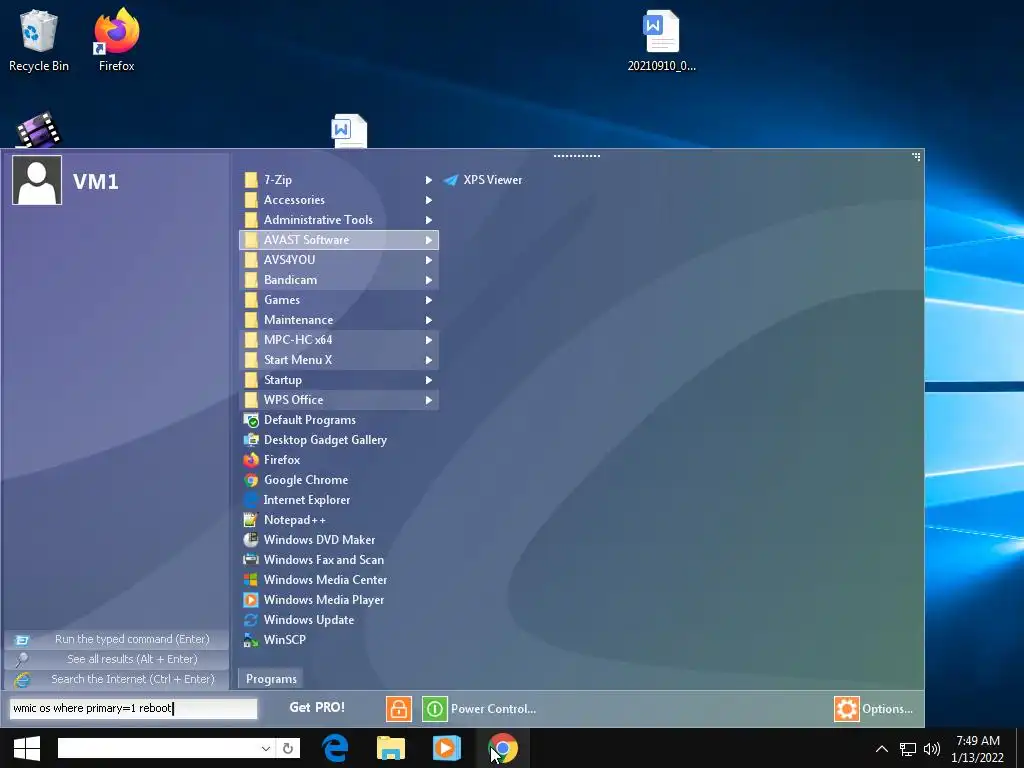This screenshot has width=1024, height=768.
Task: Open the MPC-HC x64 folder
Action: point(339,340)
